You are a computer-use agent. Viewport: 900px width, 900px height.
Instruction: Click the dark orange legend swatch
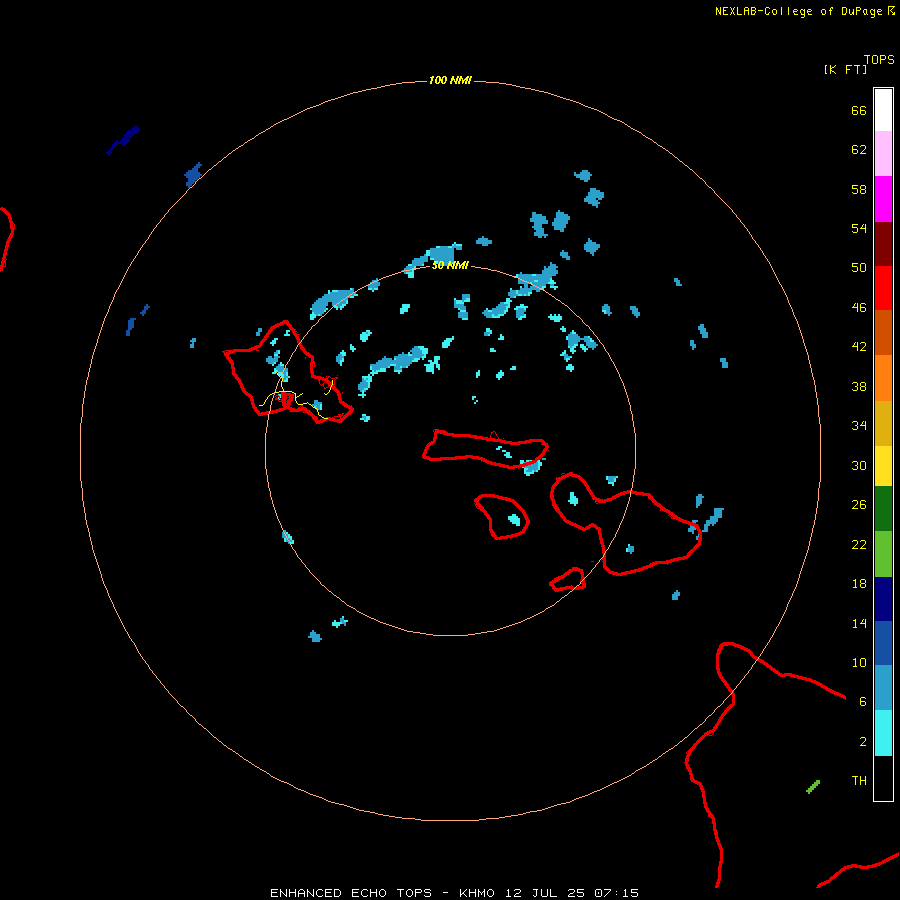[883, 332]
